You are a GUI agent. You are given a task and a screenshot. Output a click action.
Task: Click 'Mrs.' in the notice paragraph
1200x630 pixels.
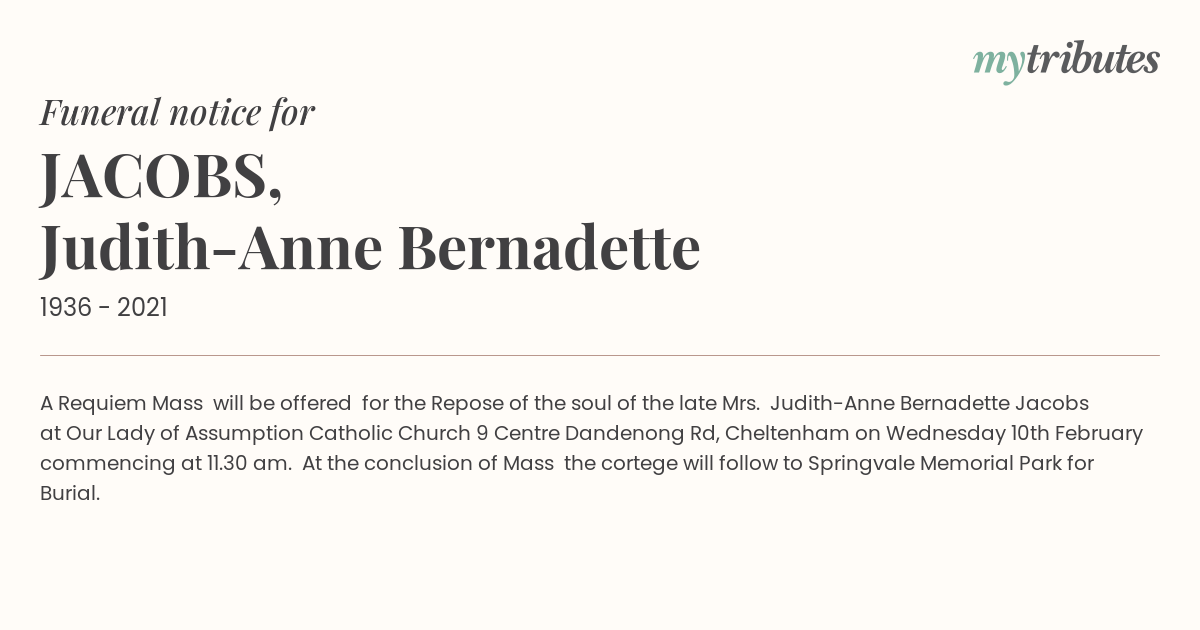click(x=740, y=404)
